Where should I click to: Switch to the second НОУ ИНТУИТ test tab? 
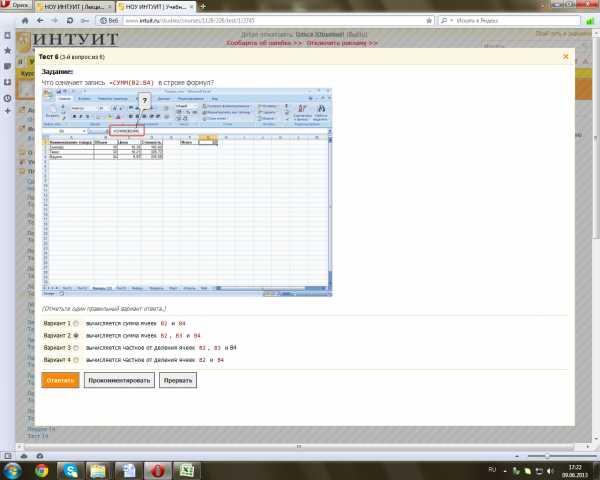155,7
